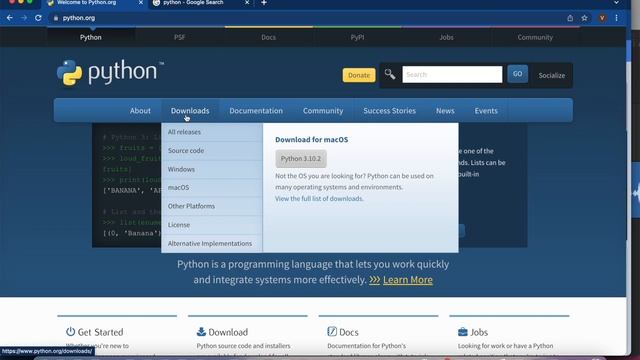Choose License from Downloads menu
This screenshot has height=360, width=640.
pos(212,224)
